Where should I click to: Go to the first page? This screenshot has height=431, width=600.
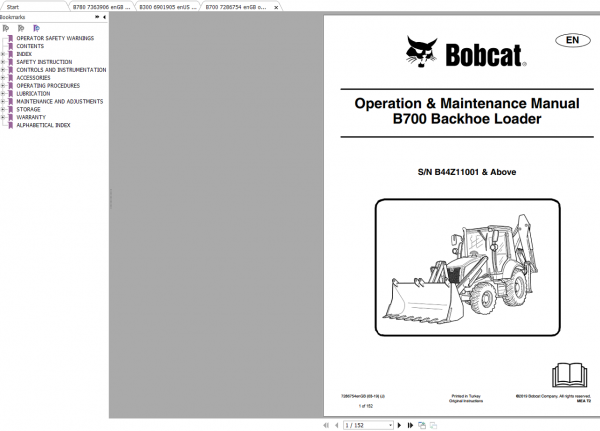(326, 425)
